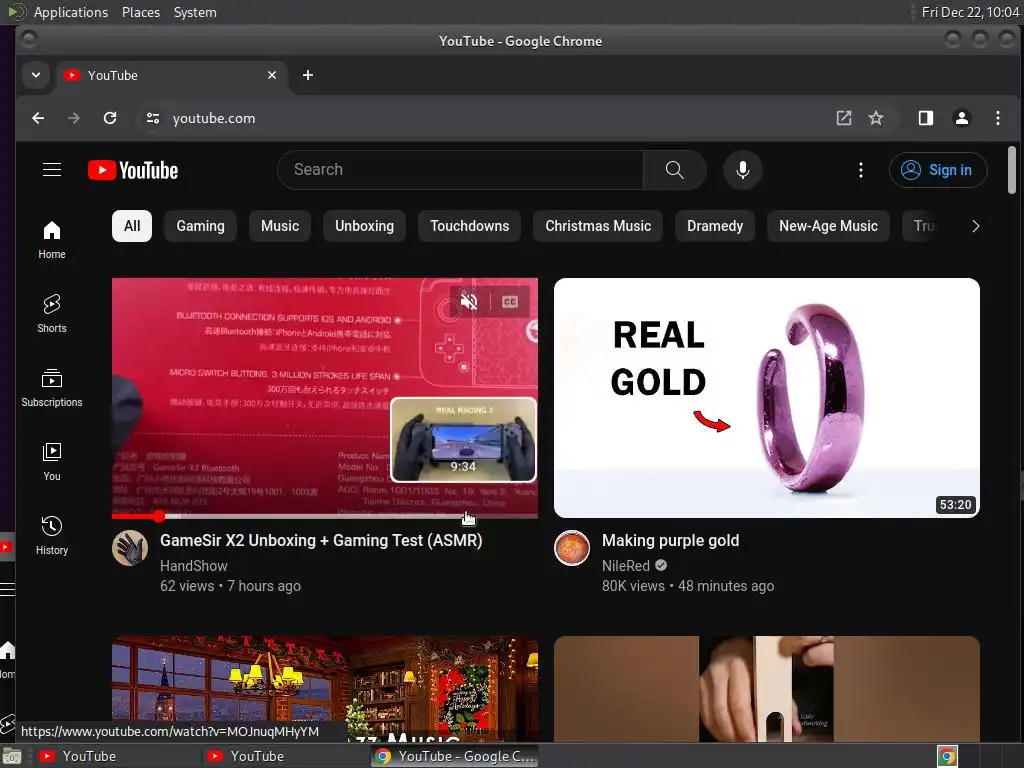The width and height of the screenshot is (1024, 768).
Task: Open the hand woodworking video thumbnail
Action: pos(767,689)
